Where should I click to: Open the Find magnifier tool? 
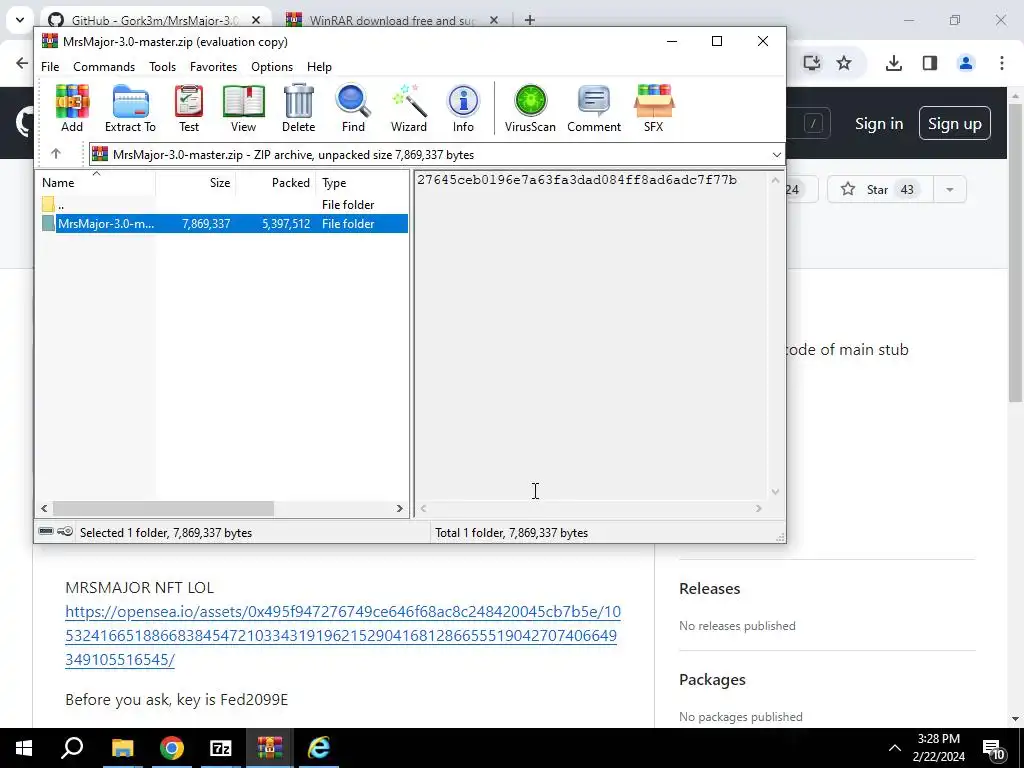(353, 108)
